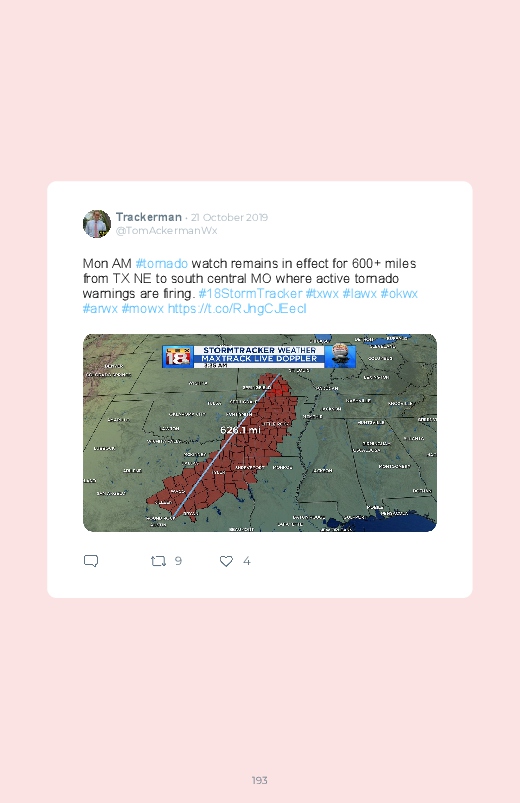Image resolution: width=520 pixels, height=803 pixels.
Task: Open the #okwx hashtag
Action: point(399,293)
